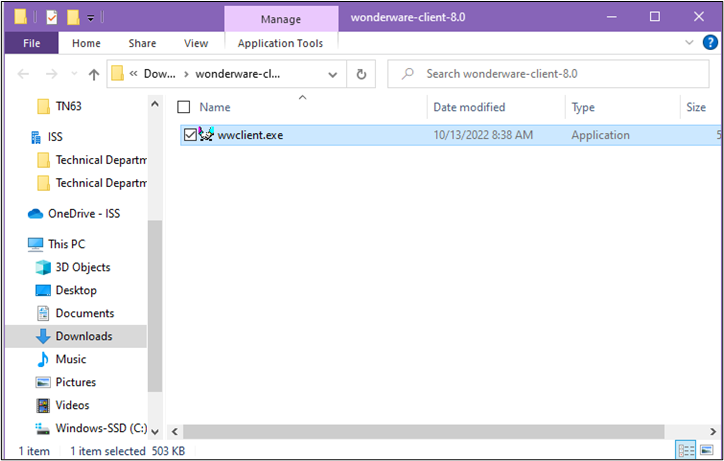Switch to Large icons view icon

click(706, 450)
